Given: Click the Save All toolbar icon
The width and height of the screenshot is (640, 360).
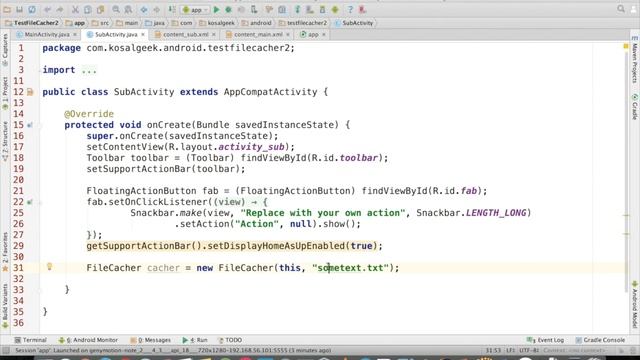Looking at the screenshot, I should click(19, 9).
